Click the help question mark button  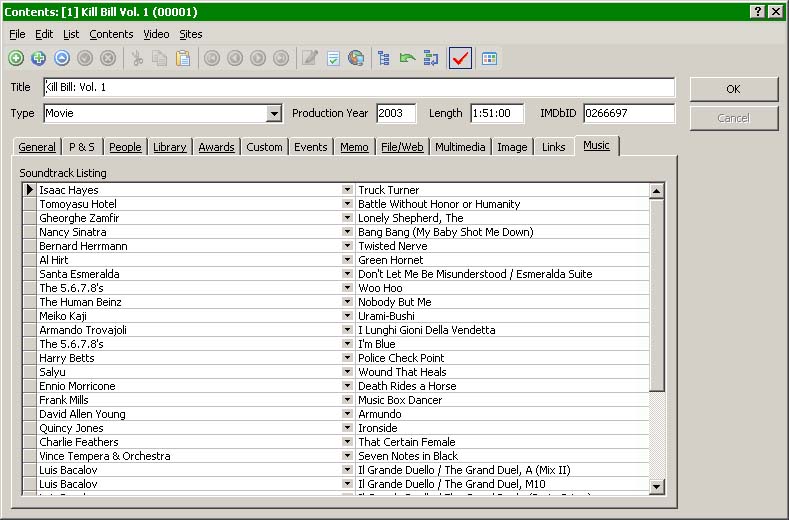[758, 12]
